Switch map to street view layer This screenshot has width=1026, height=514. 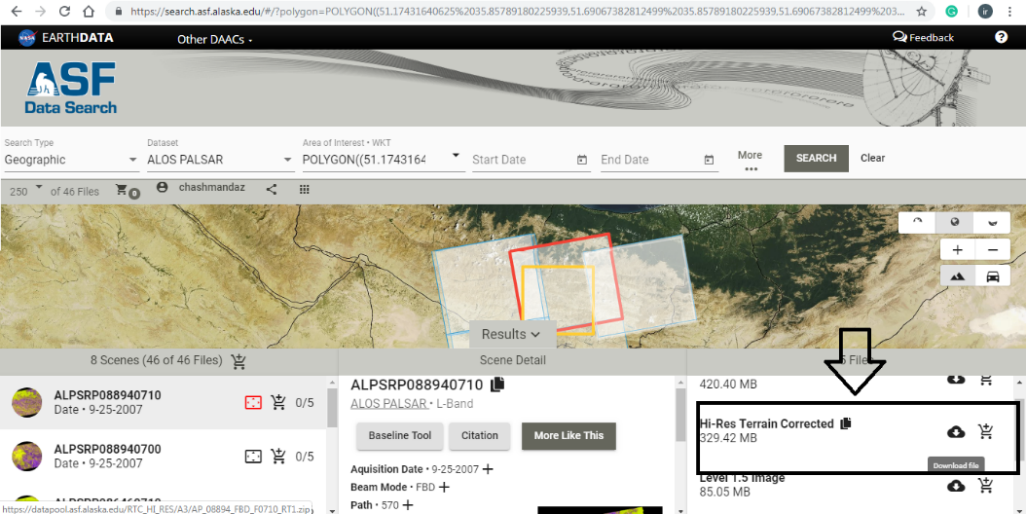pos(992,277)
